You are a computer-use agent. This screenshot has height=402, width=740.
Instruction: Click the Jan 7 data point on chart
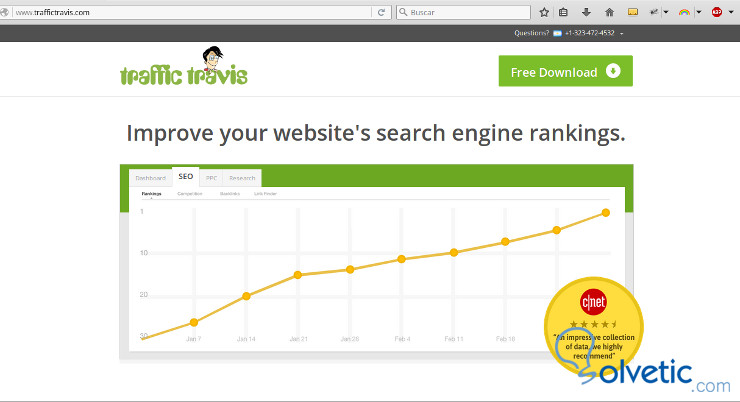coord(193,322)
